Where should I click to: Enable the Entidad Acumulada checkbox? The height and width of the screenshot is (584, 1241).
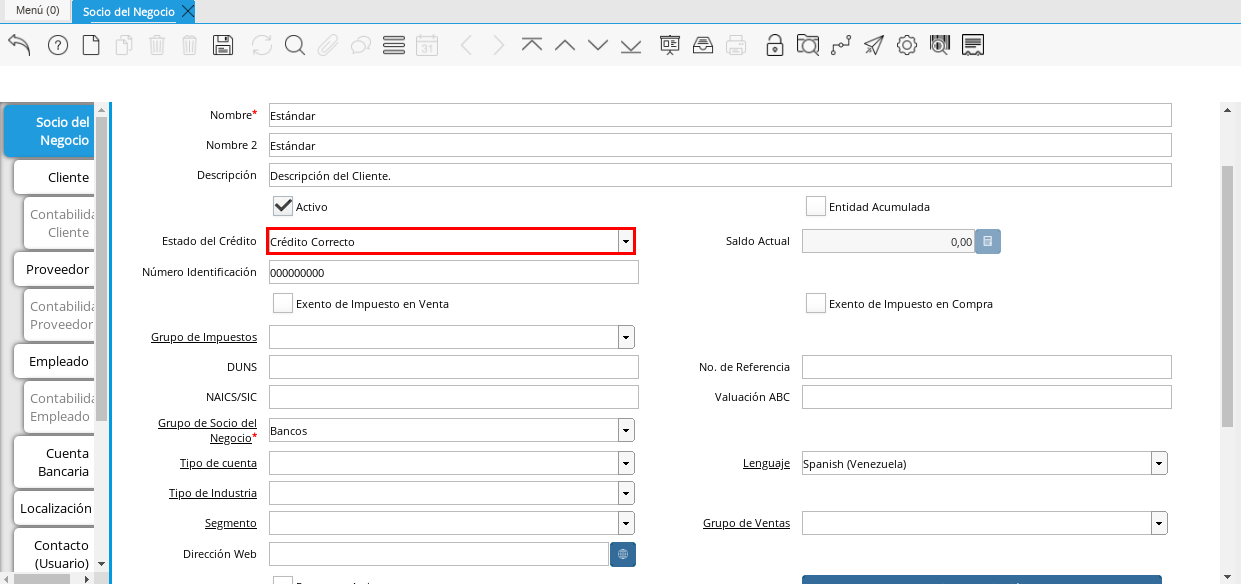[x=816, y=206]
